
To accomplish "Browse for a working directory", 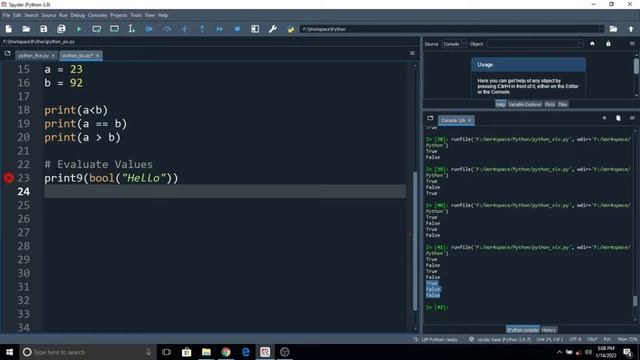I will click(613, 29).
